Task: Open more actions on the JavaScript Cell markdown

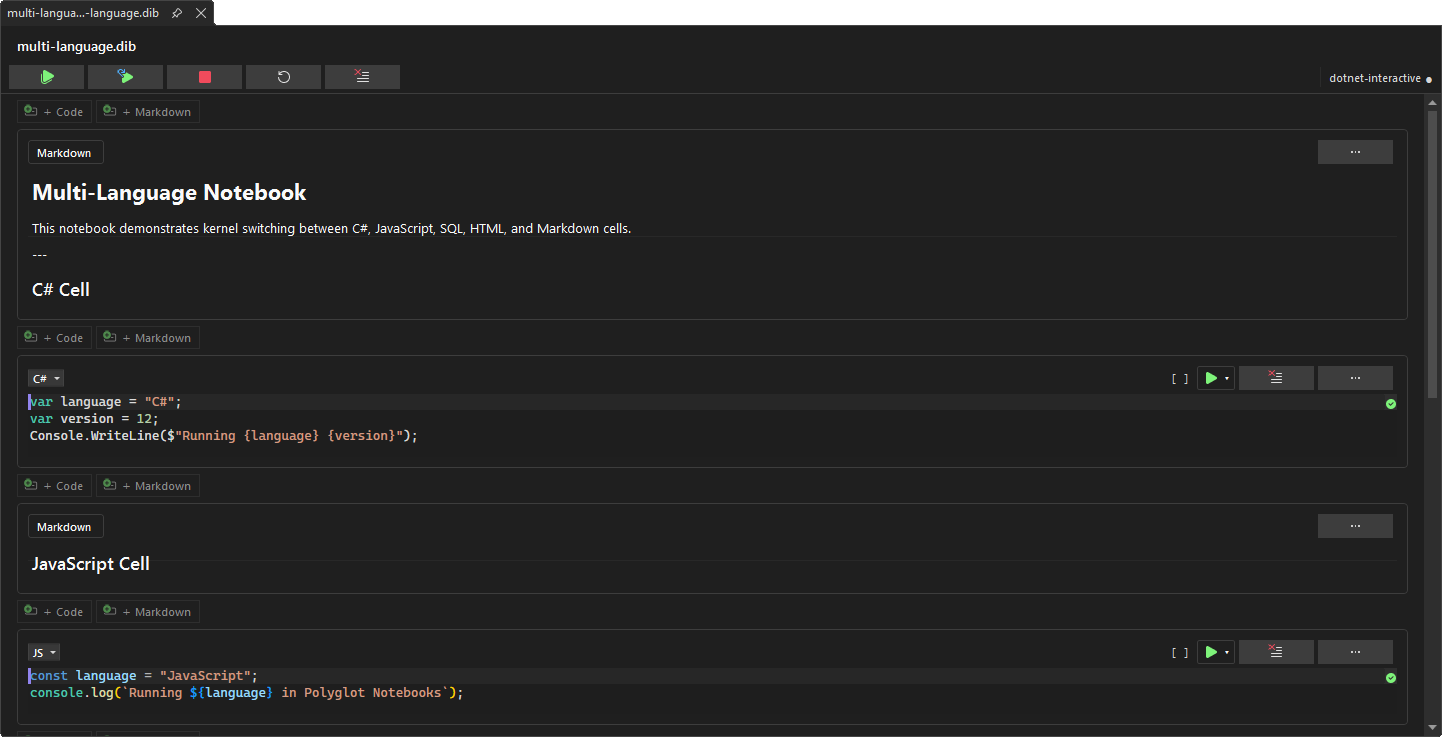Action: click(1355, 525)
